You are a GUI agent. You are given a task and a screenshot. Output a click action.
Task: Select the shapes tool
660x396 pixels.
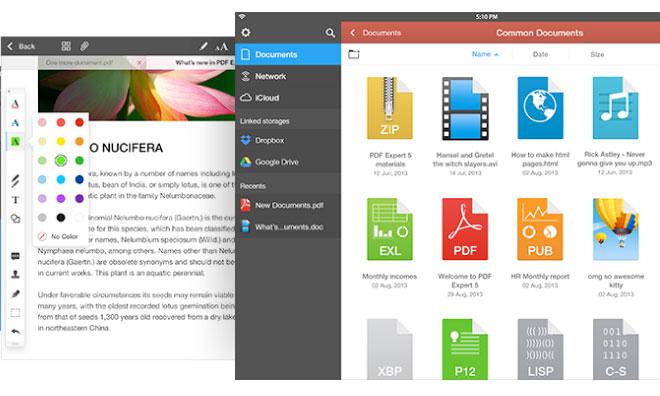15,218
